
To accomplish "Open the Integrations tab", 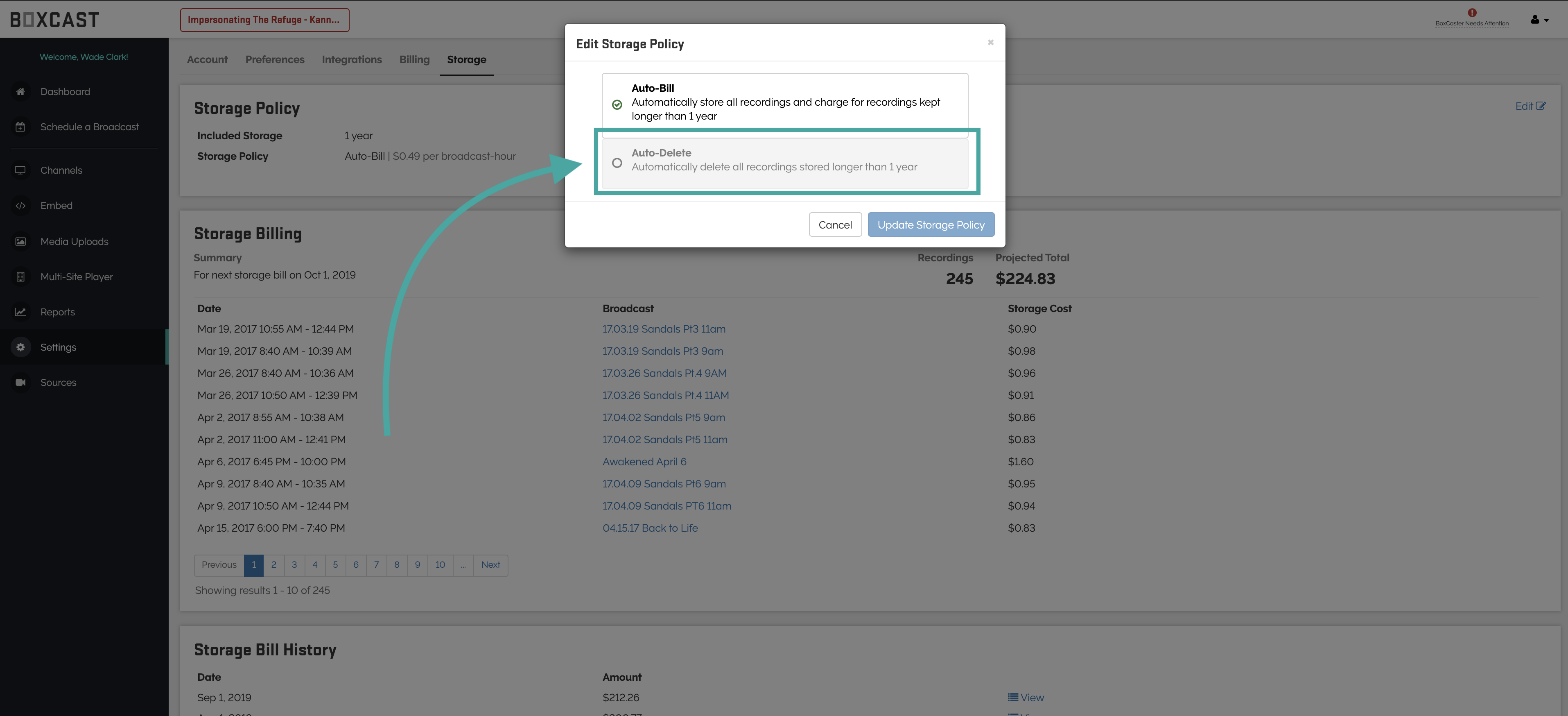I will tap(351, 60).
